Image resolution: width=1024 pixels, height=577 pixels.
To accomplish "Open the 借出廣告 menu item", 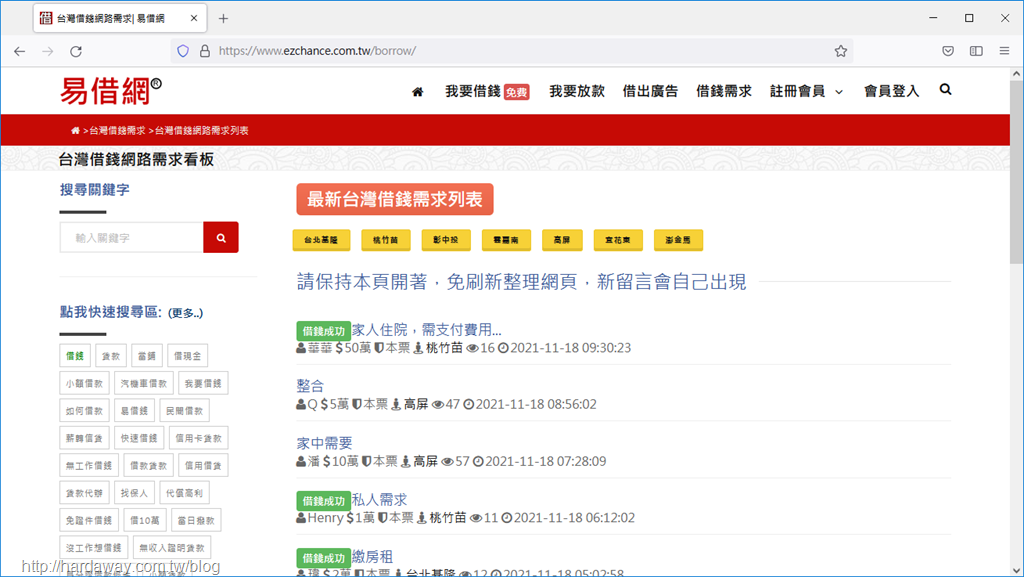I will [x=650, y=91].
